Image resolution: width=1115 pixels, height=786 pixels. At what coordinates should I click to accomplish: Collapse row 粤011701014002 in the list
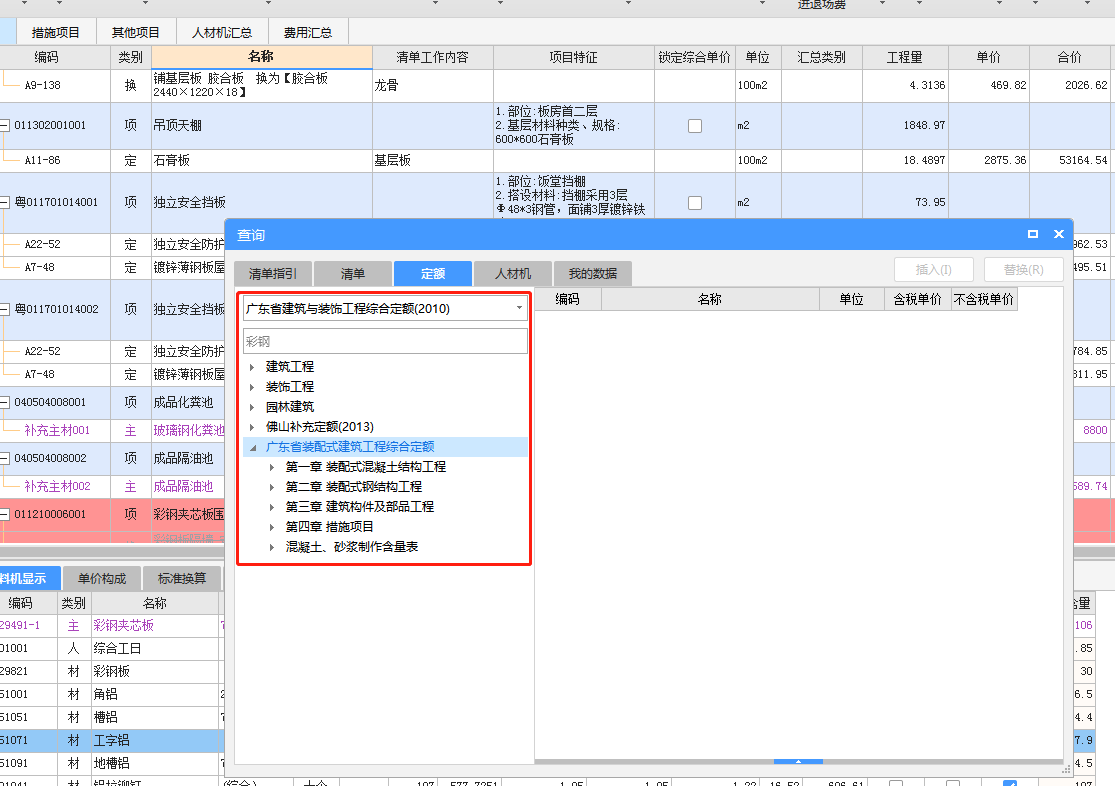tap(5, 309)
